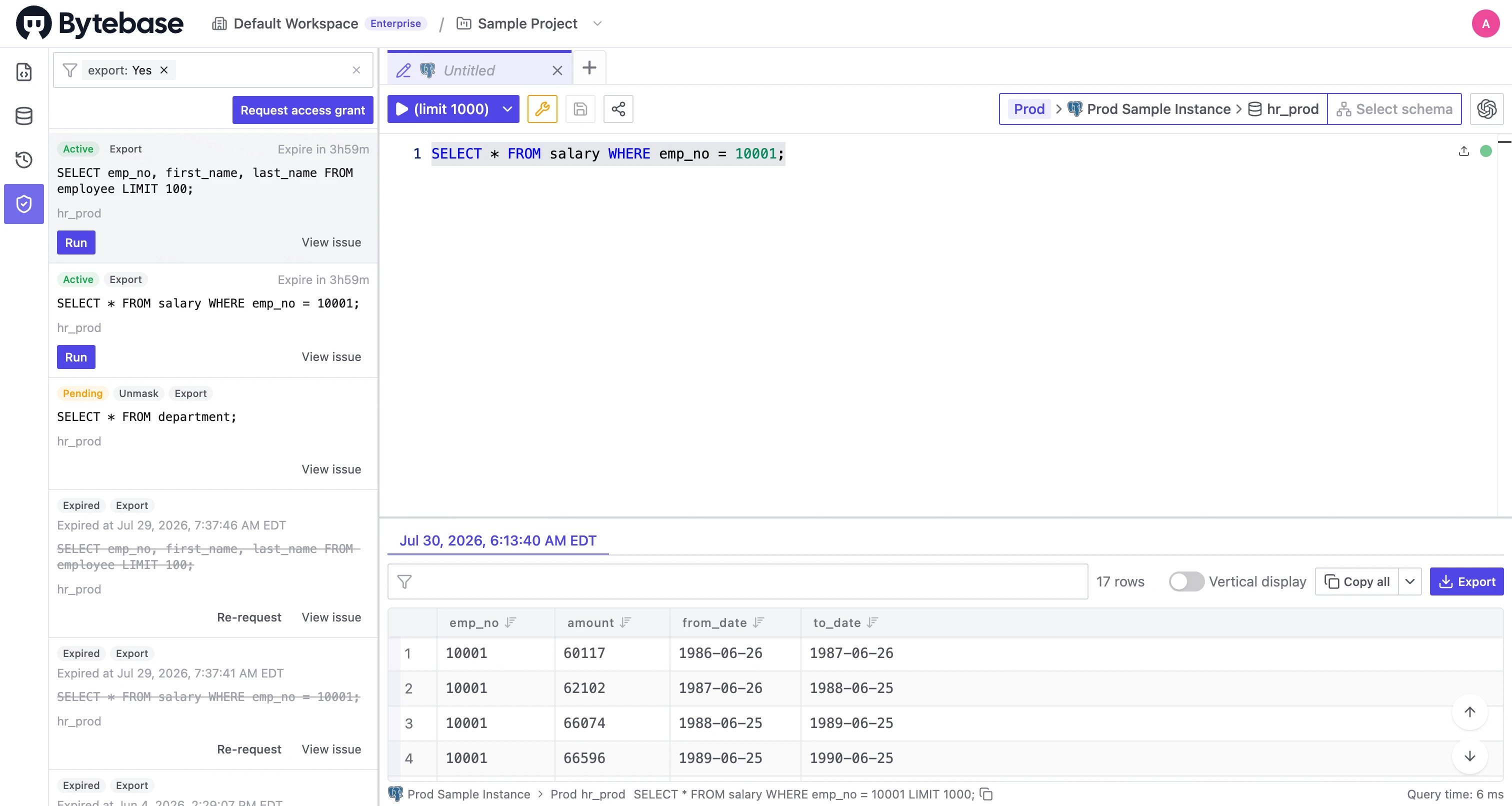Viewport: 1512px width, 806px height.
Task: Expand the run query limit dropdown
Action: (x=507, y=108)
